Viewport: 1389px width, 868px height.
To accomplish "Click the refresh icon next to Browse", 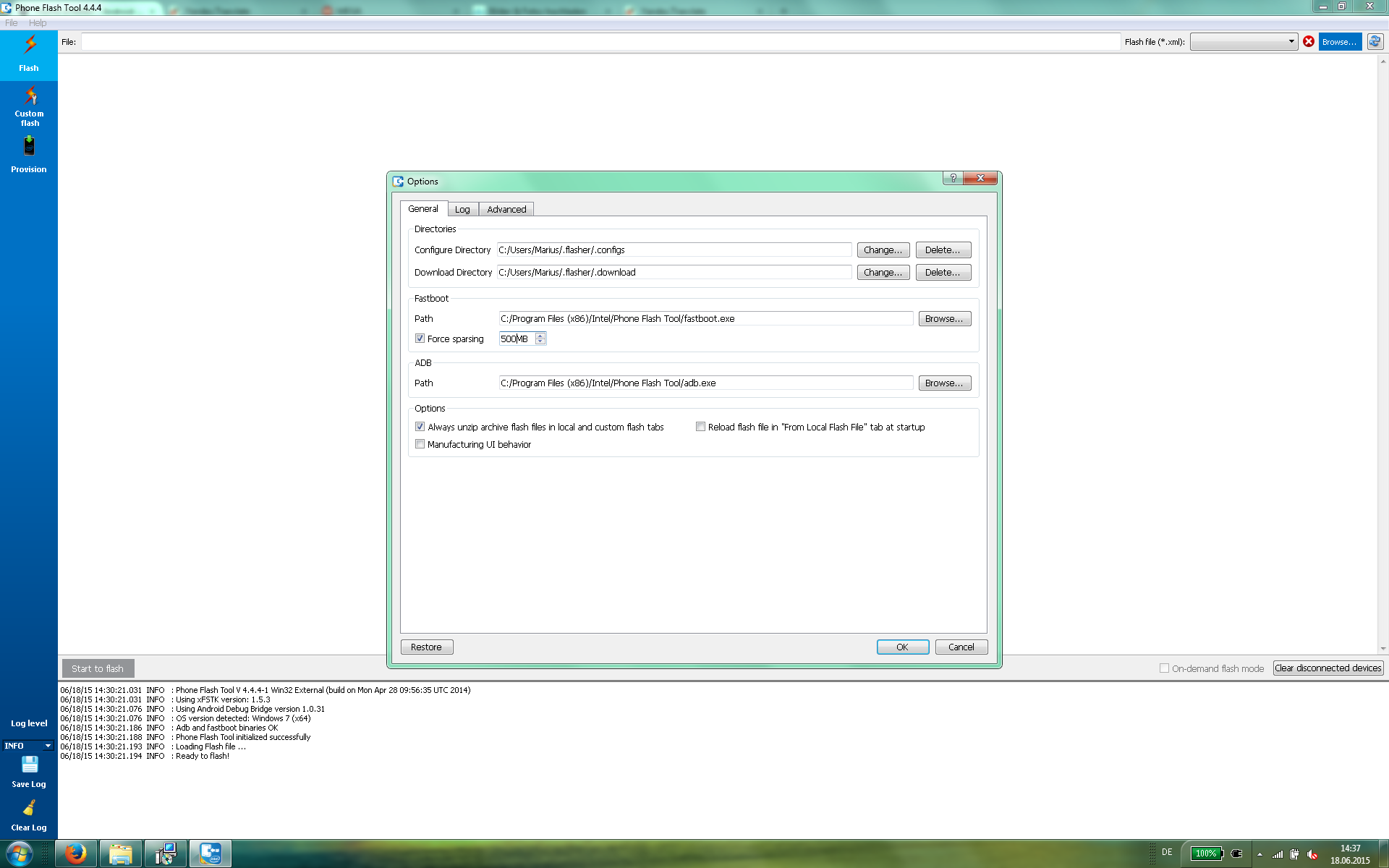I will 1375,41.
